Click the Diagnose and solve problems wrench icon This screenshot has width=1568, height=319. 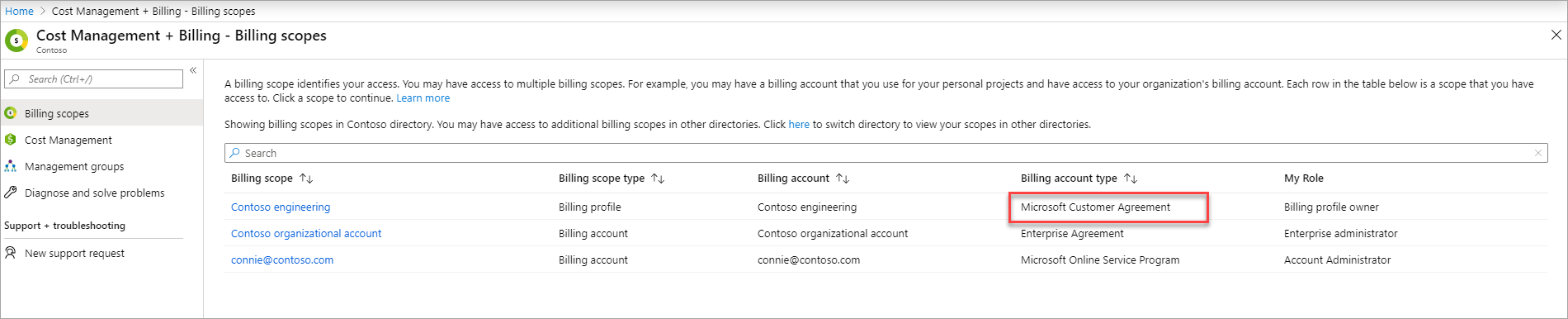click(11, 193)
